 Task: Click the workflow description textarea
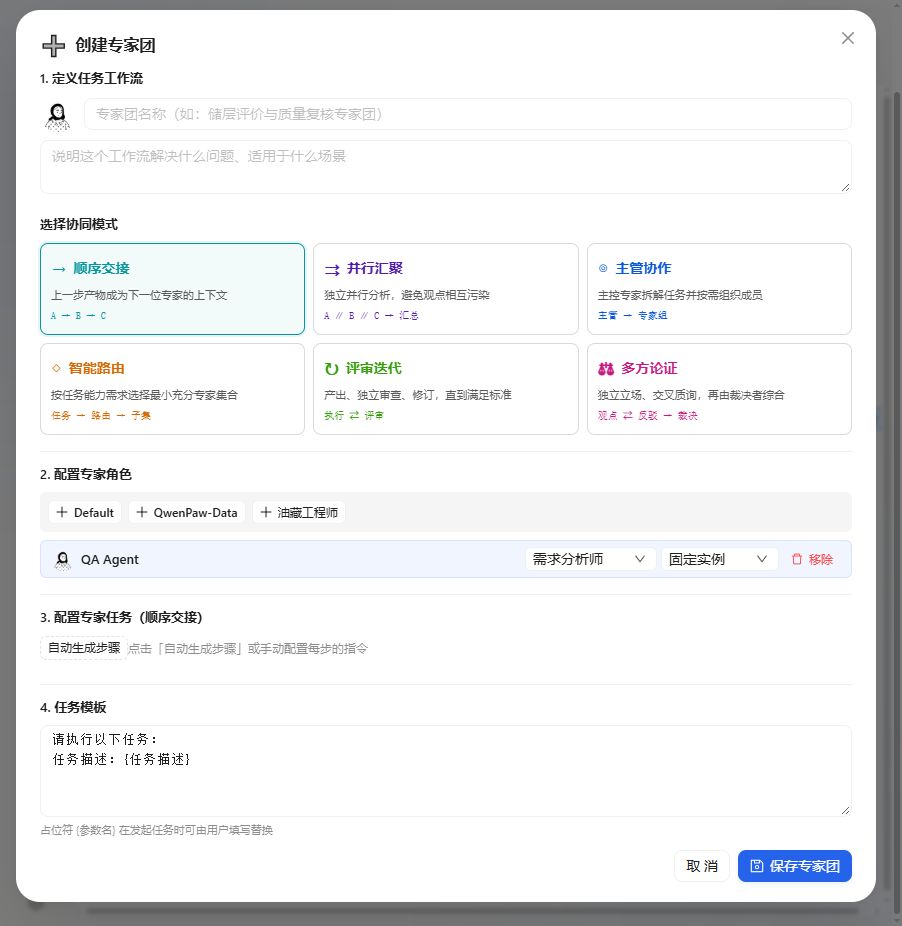pos(445,167)
